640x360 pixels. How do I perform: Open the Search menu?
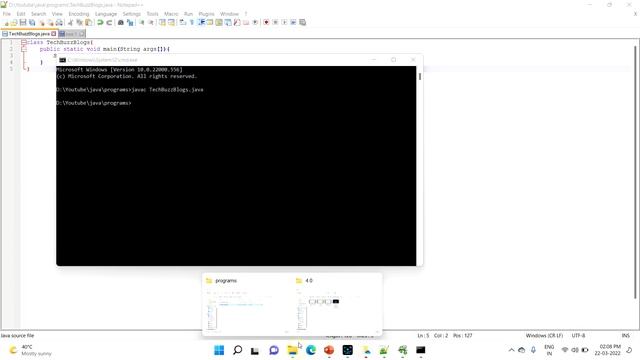click(x=39, y=14)
